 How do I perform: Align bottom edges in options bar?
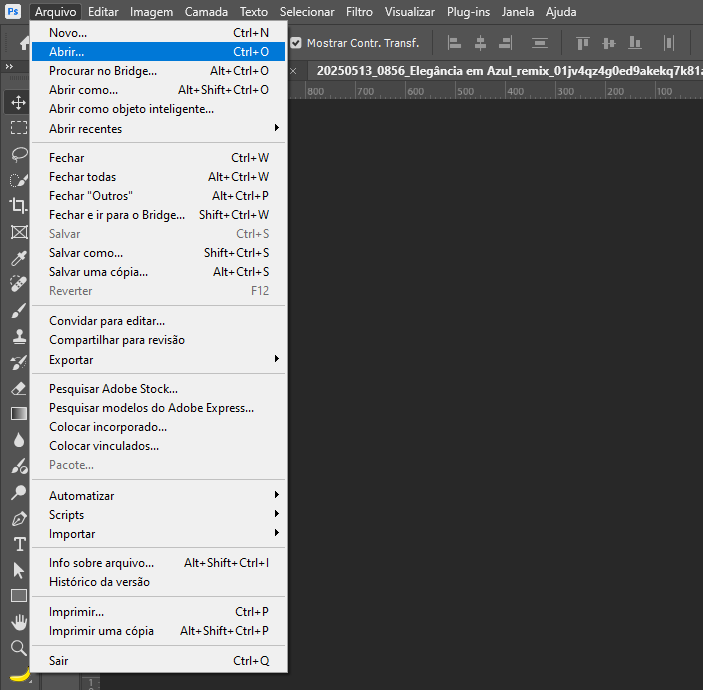coord(634,43)
